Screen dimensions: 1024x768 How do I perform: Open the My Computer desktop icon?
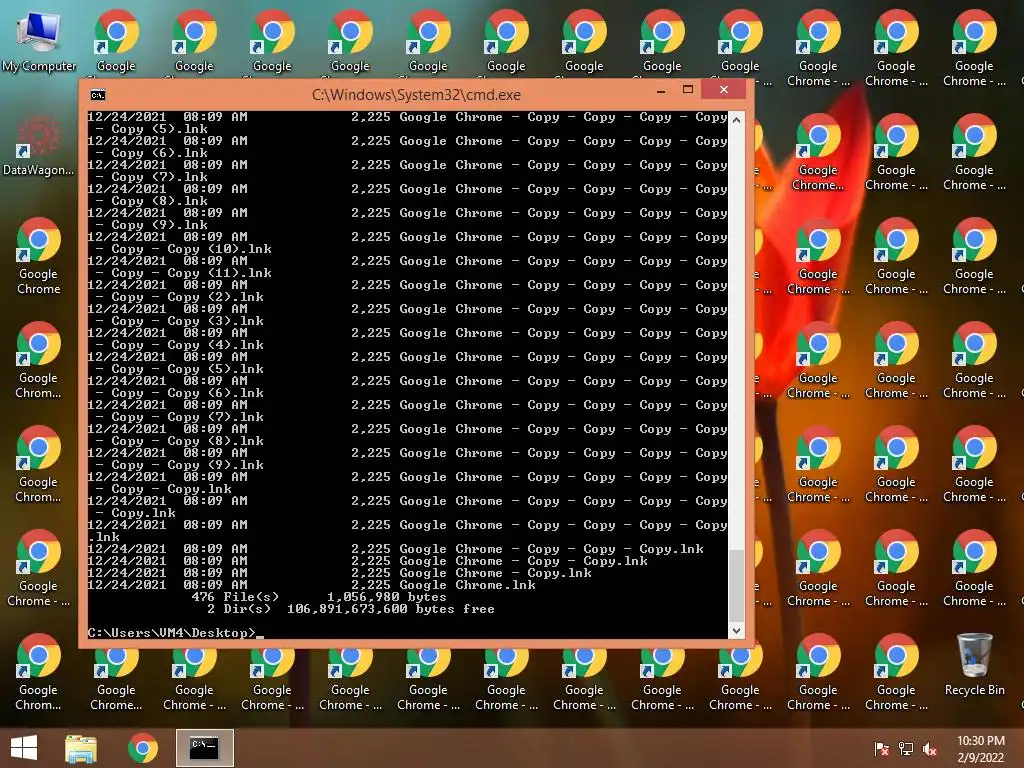pyautogui.click(x=39, y=41)
